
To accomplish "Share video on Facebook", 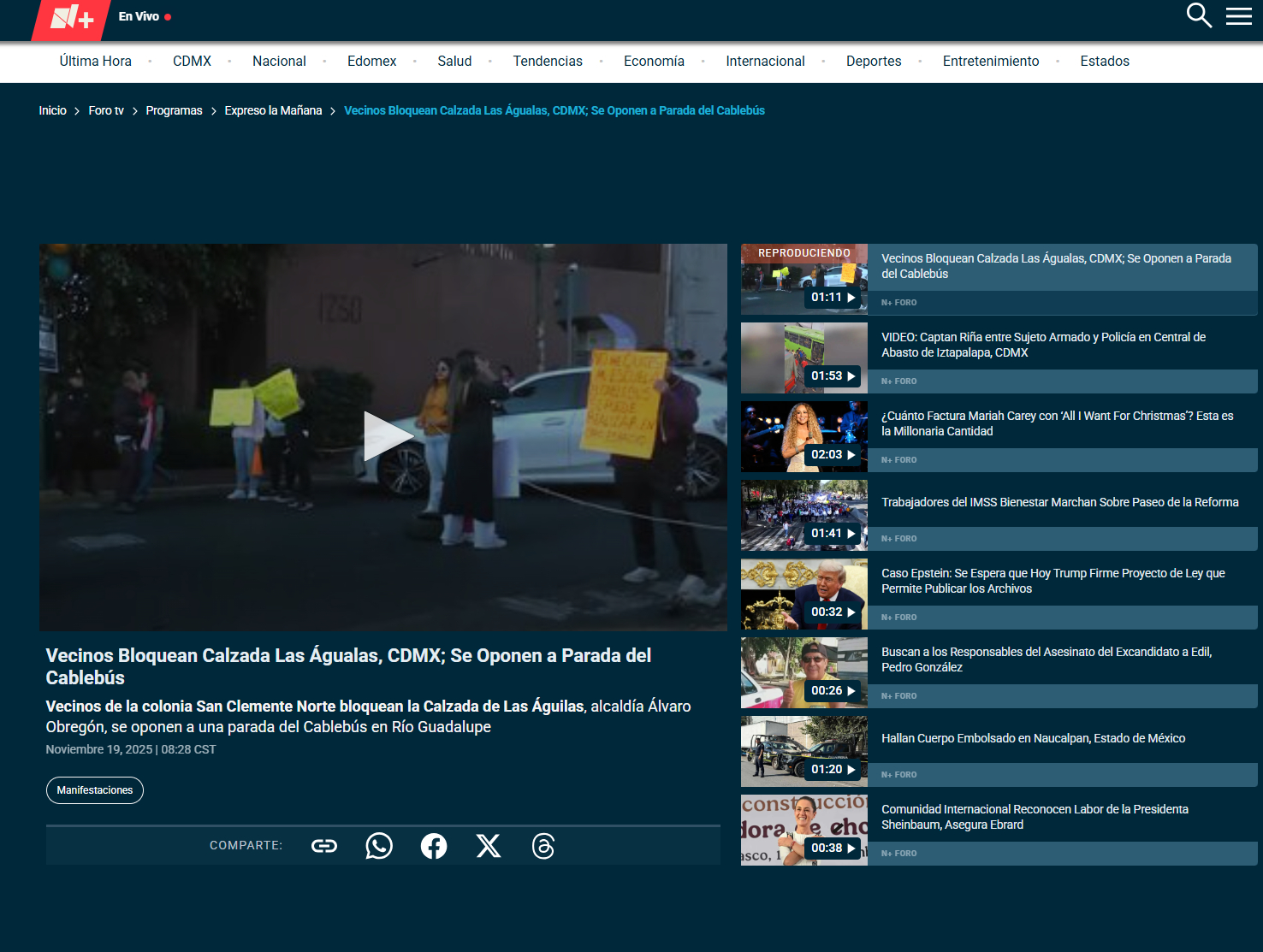I will (434, 846).
